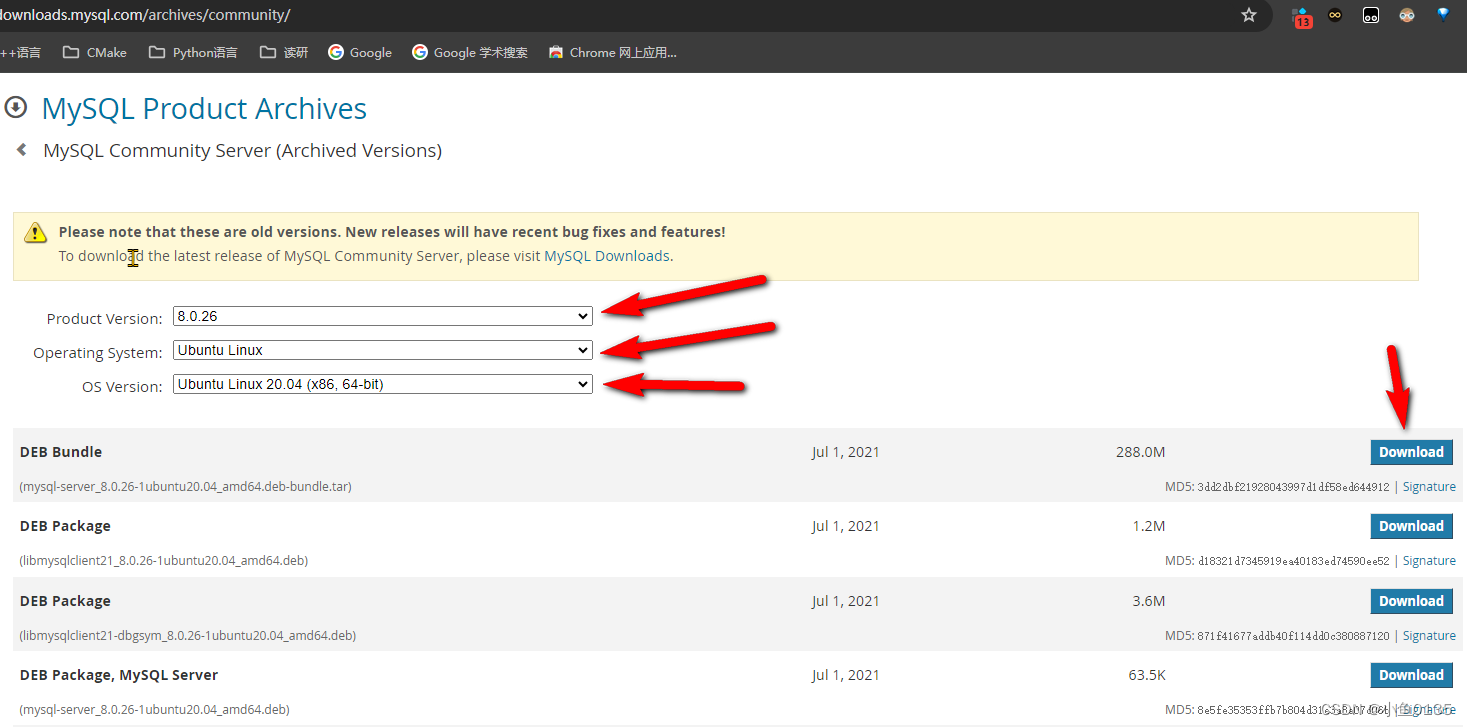Open the MySQL Product Archives heading link
1467x727 pixels.
click(x=204, y=108)
